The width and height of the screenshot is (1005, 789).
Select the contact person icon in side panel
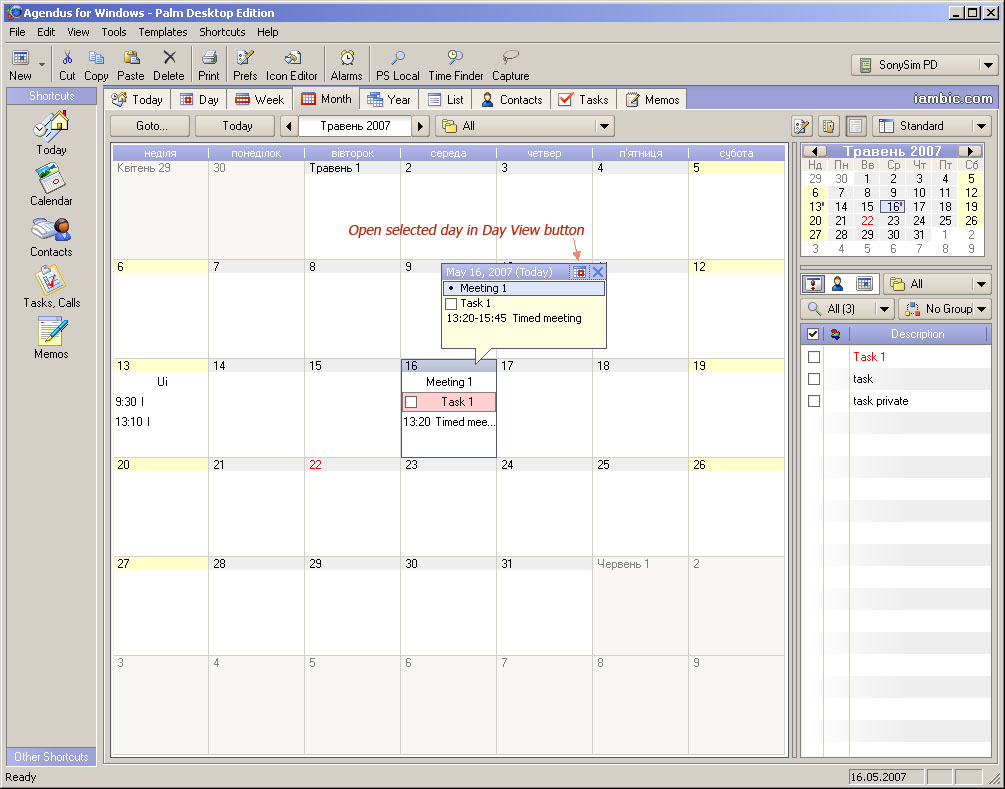pyautogui.click(x=837, y=284)
